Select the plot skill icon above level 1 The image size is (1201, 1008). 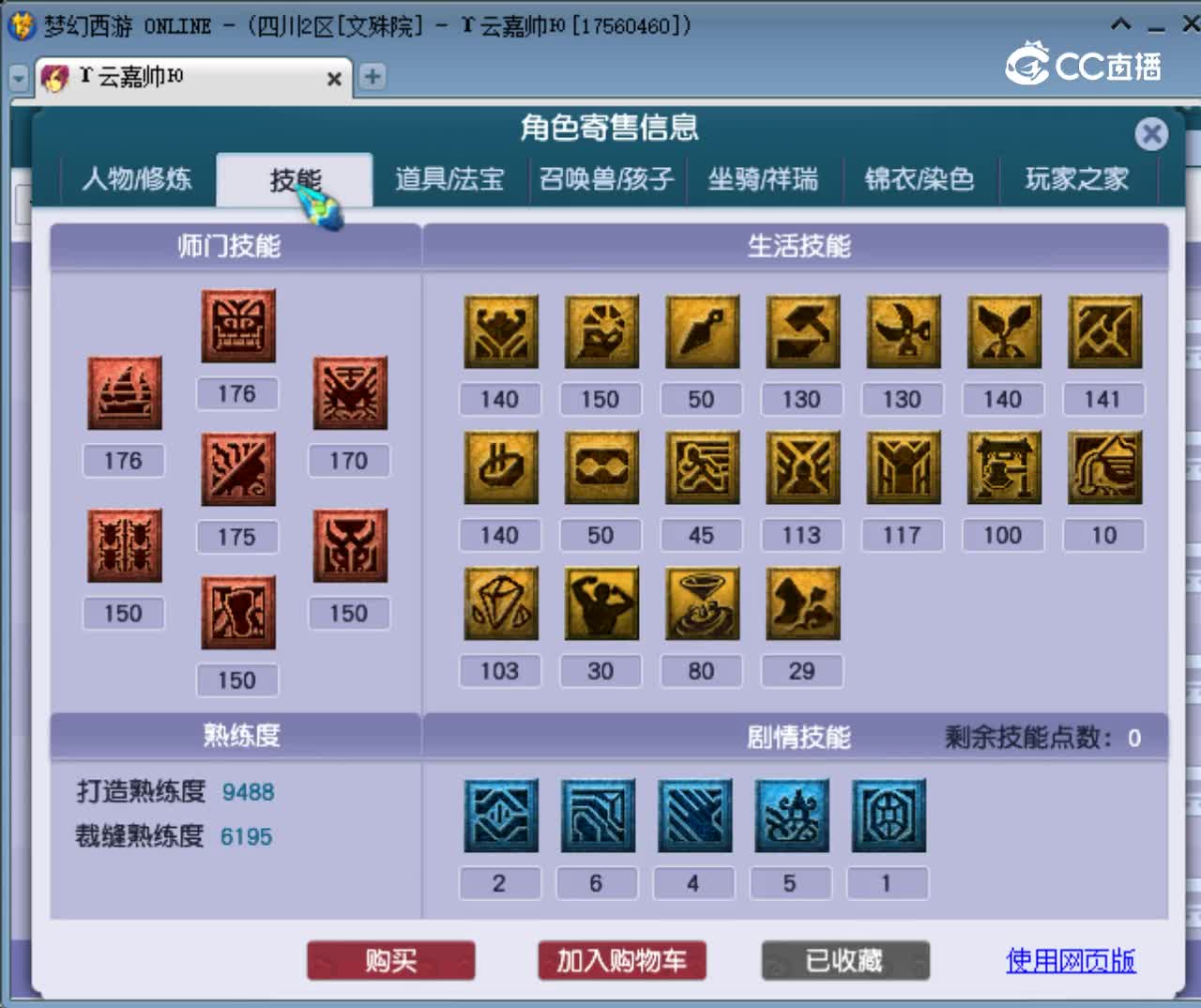coord(889,815)
